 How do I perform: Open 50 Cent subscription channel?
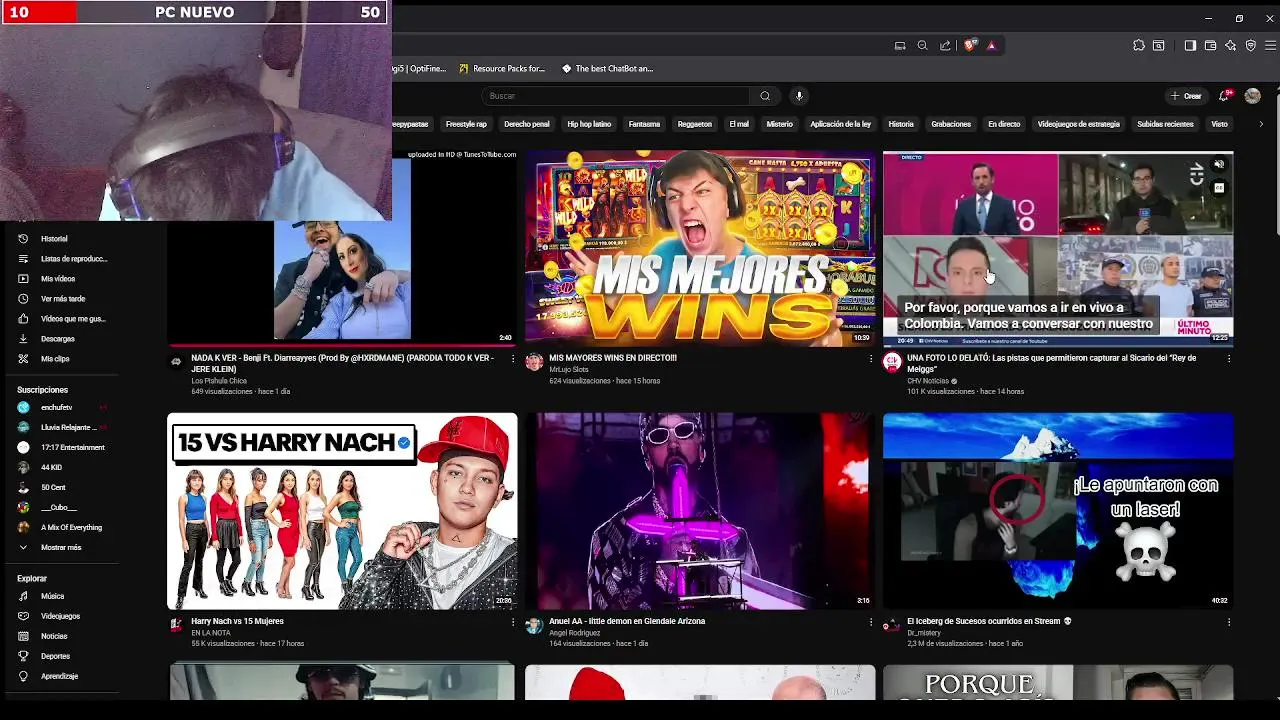click(x=53, y=488)
